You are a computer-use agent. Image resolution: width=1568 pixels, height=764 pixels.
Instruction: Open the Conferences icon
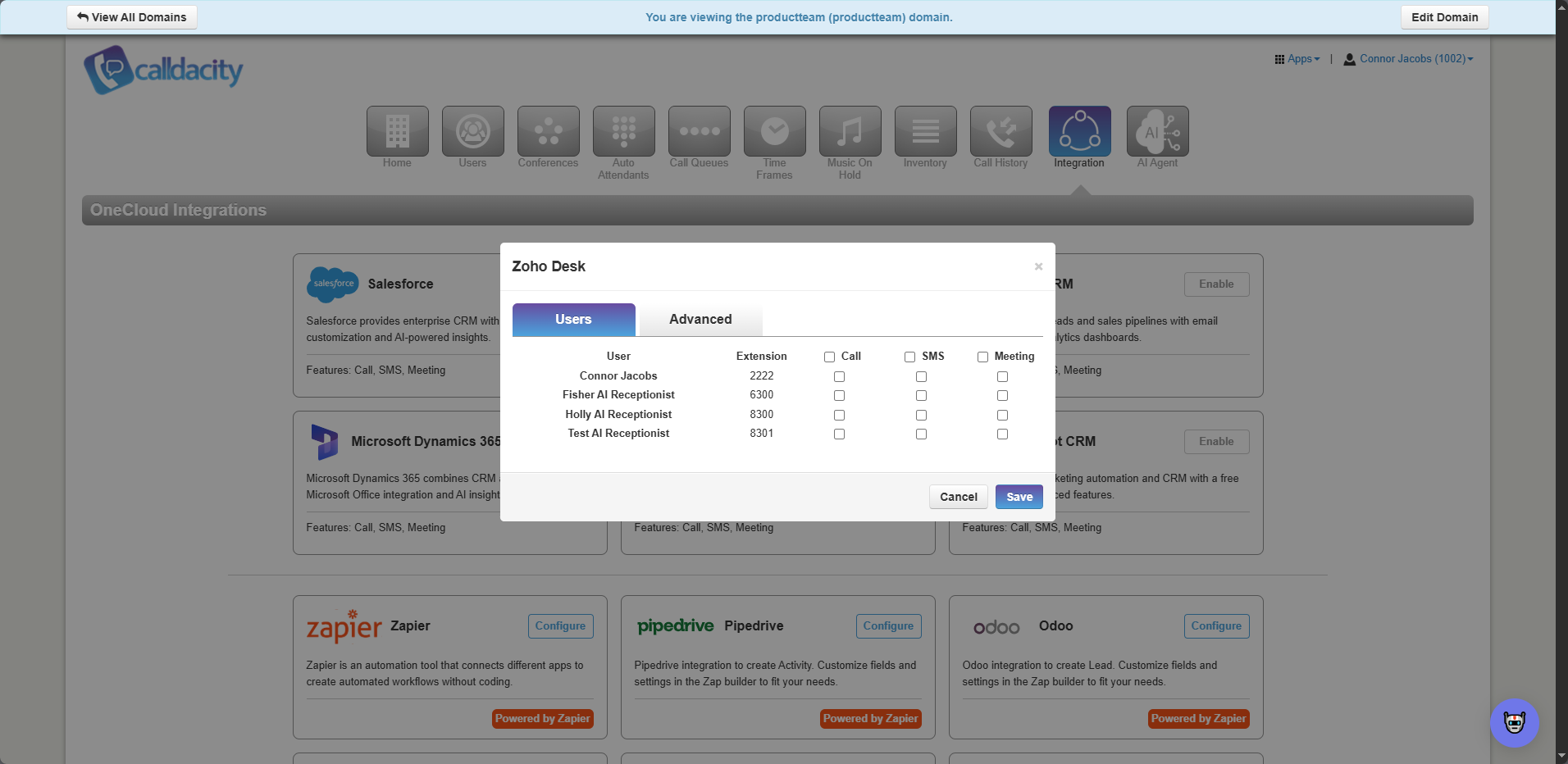(x=548, y=131)
